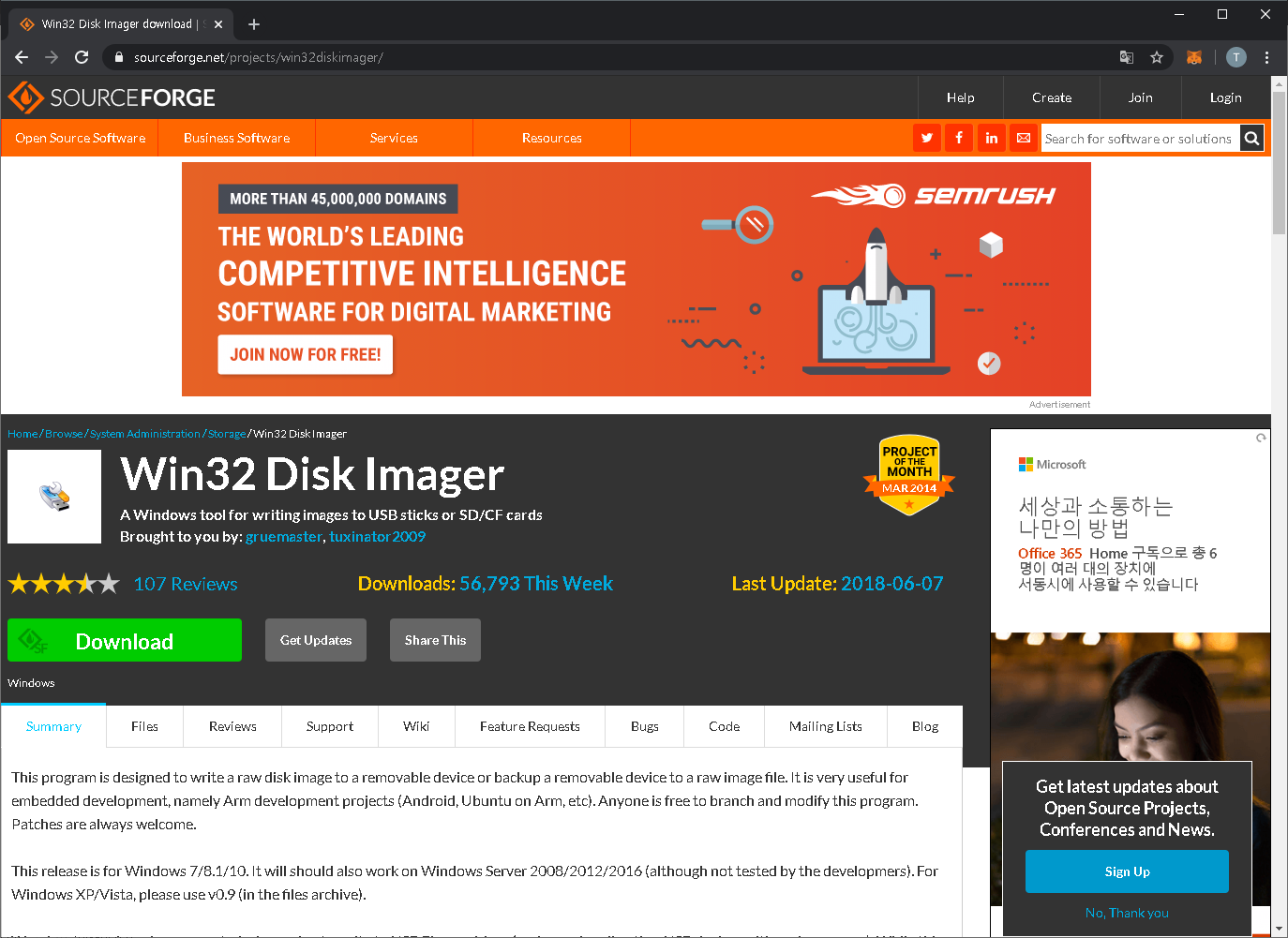Open the Support tab
The height and width of the screenshot is (938, 1288).
(x=330, y=726)
